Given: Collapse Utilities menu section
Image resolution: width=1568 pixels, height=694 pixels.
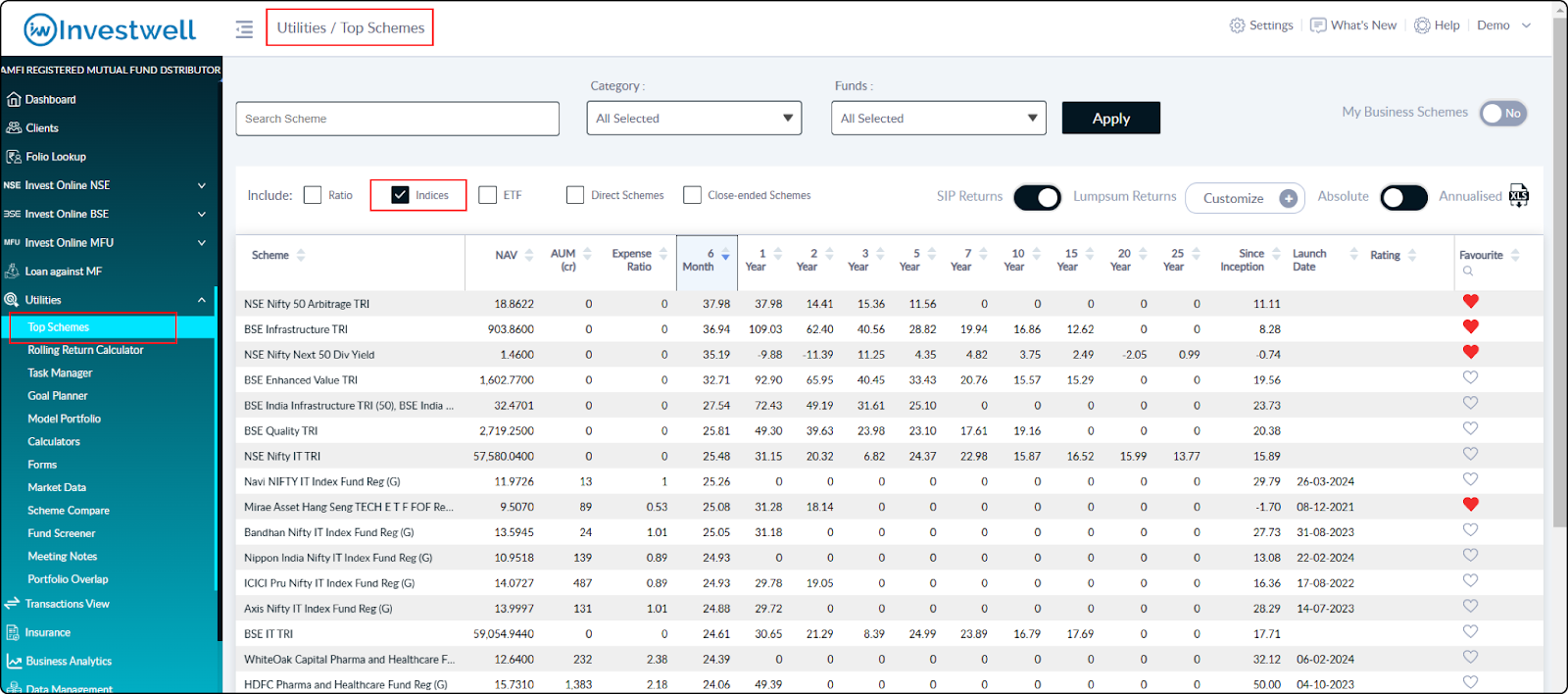Looking at the screenshot, I should [108, 300].
